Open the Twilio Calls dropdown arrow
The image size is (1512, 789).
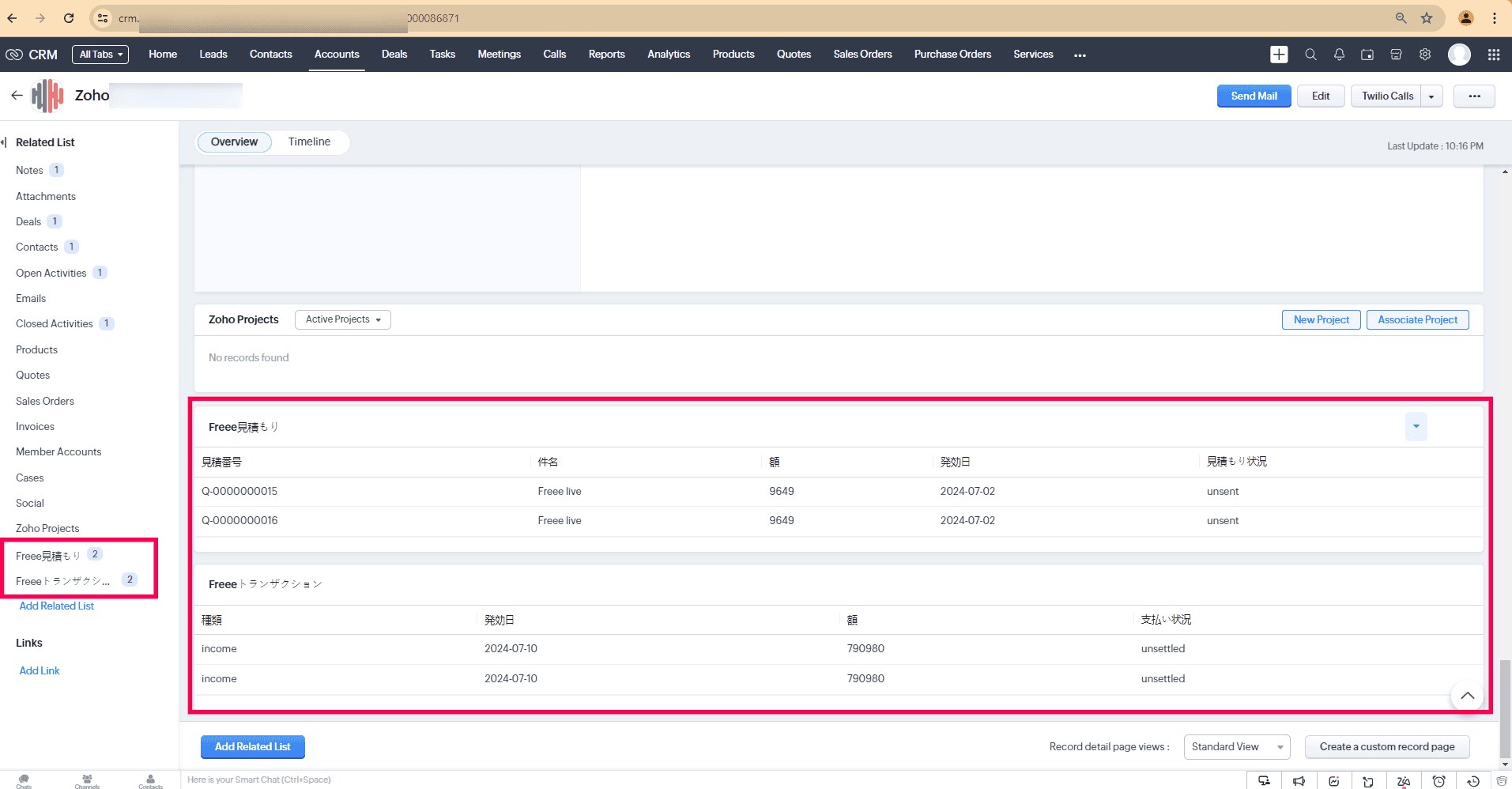pos(1432,96)
